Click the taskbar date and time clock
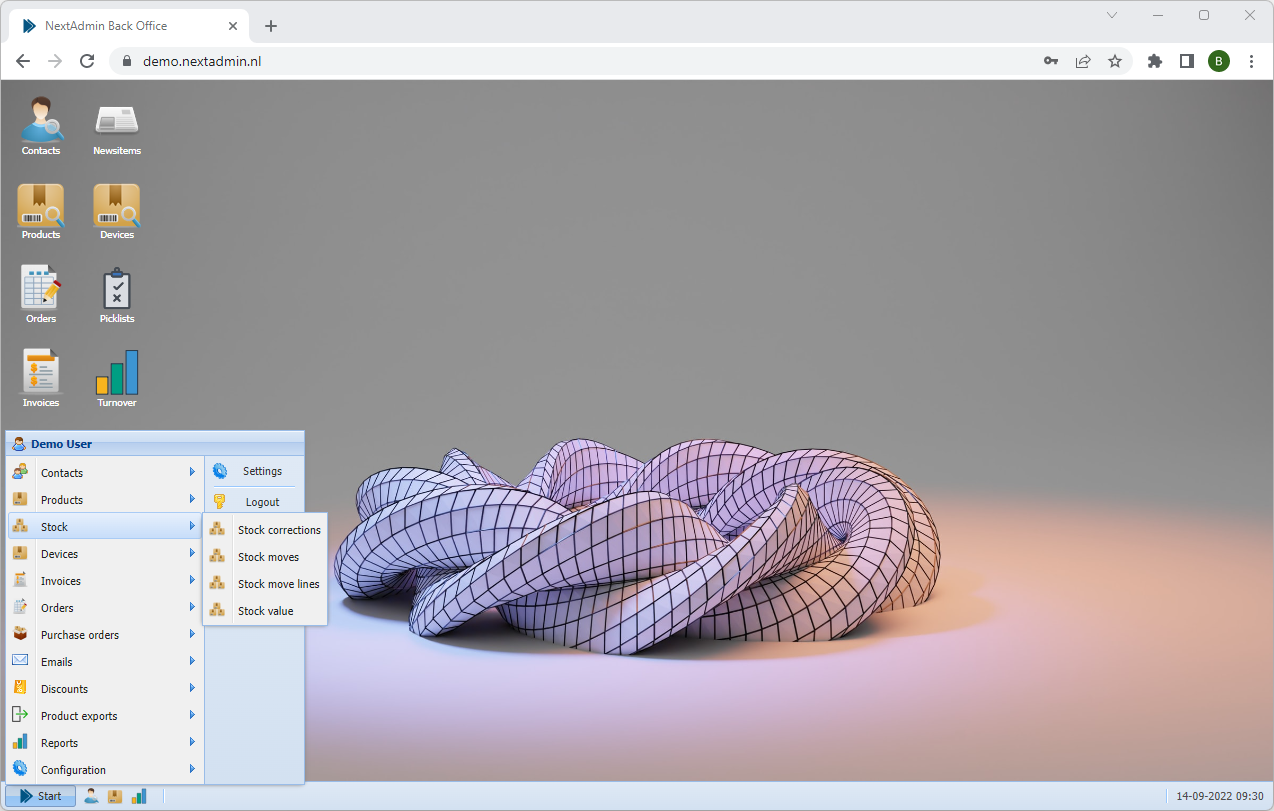Screen dimensions: 1274x811 [1220, 796]
